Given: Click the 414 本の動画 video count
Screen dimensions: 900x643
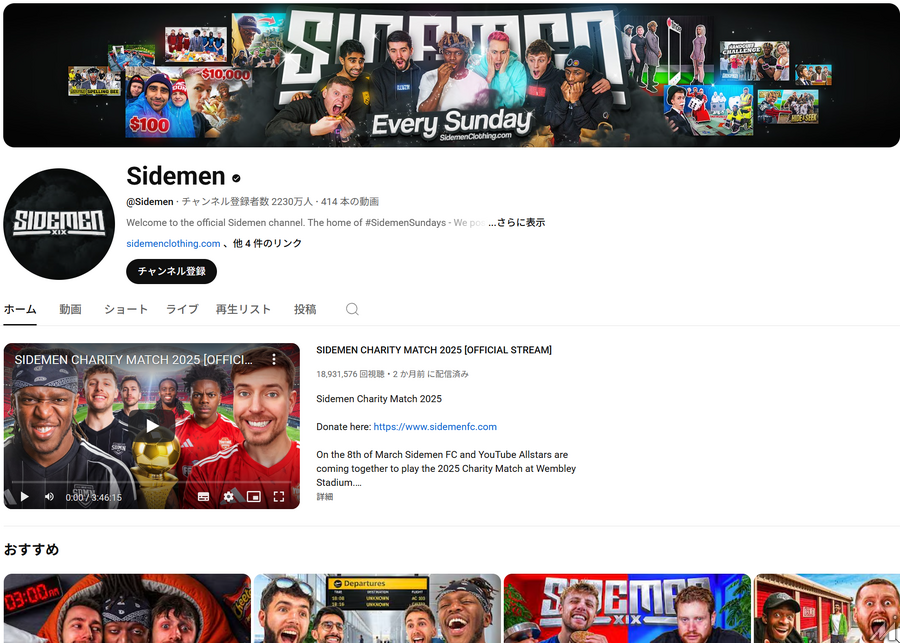Looking at the screenshot, I should click(x=350, y=202).
